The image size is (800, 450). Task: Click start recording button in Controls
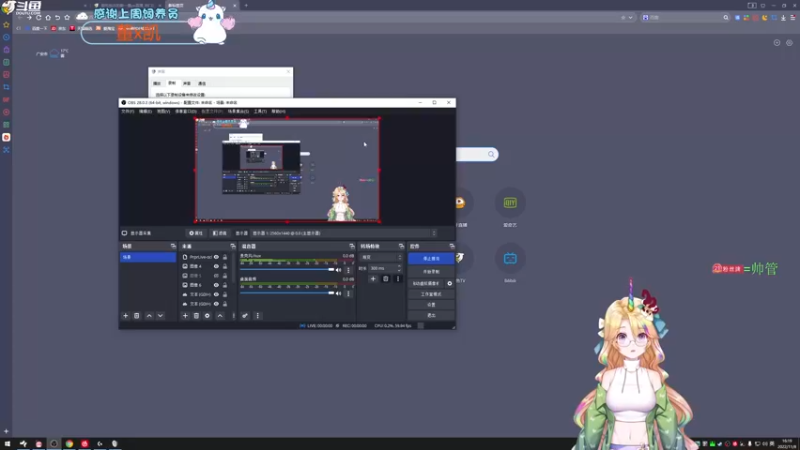pos(431,272)
